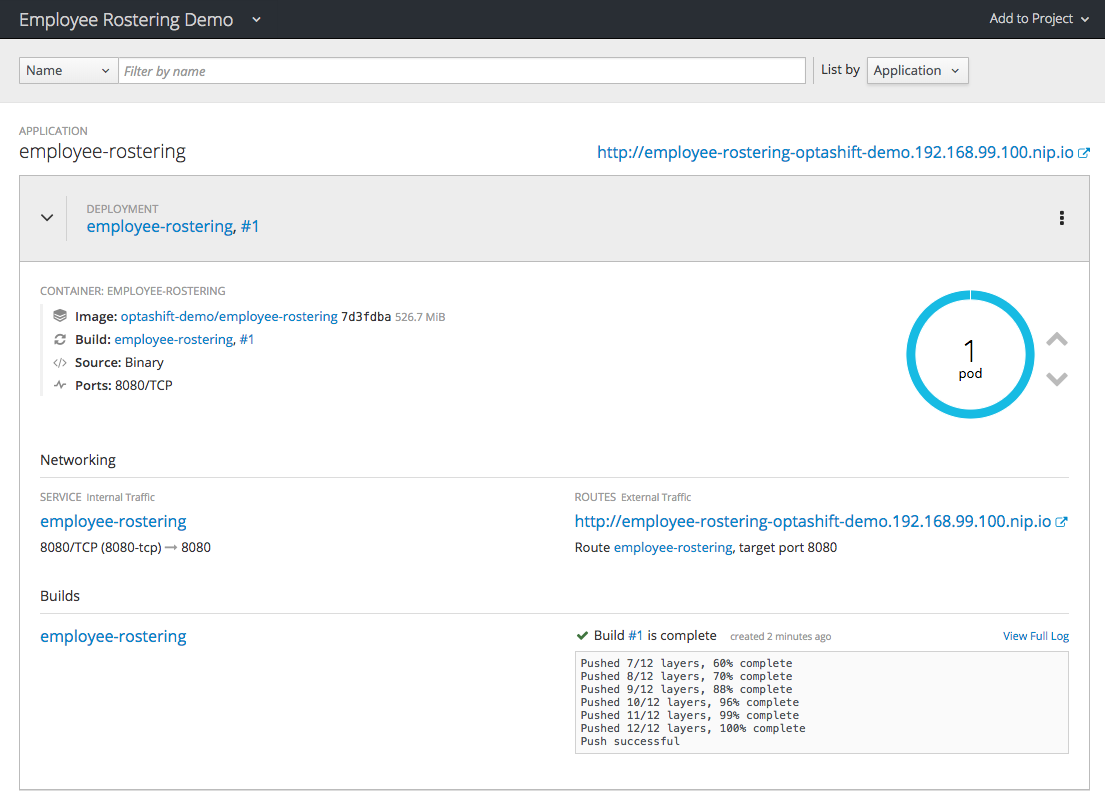
Task: Open the optashift-demo/employee-rostering image link
Action: tap(228, 316)
